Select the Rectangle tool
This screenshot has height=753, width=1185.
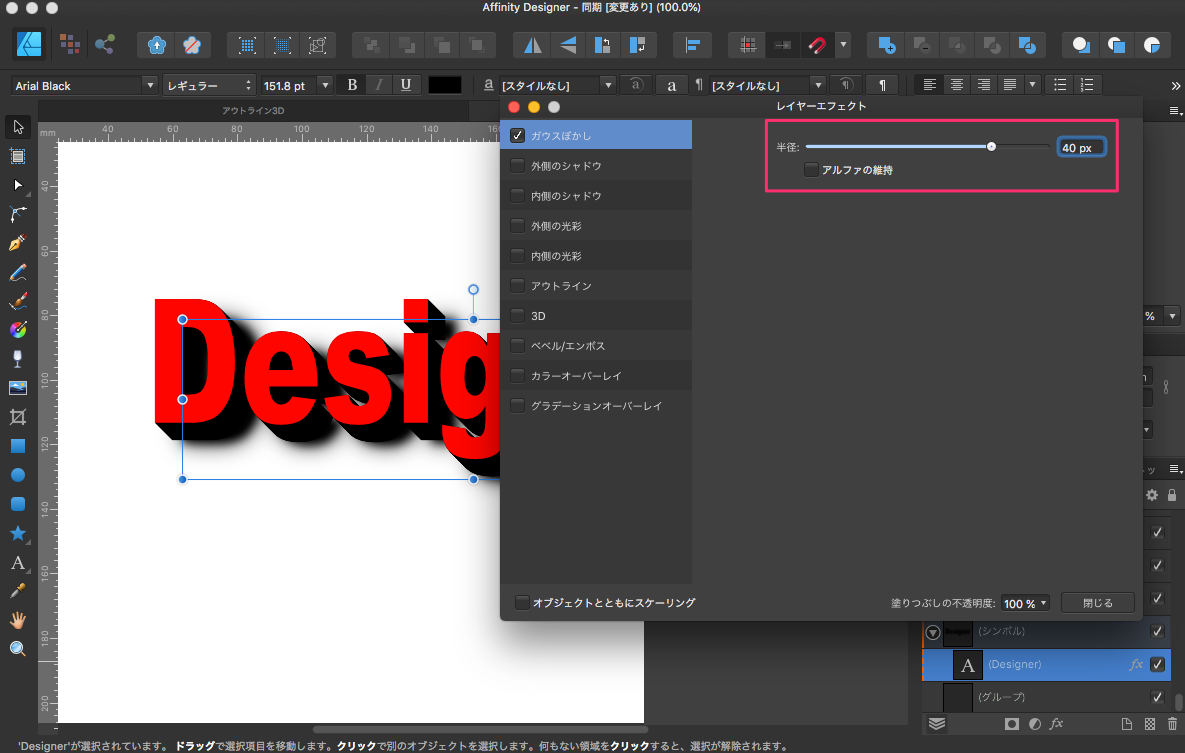[x=18, y=446]
